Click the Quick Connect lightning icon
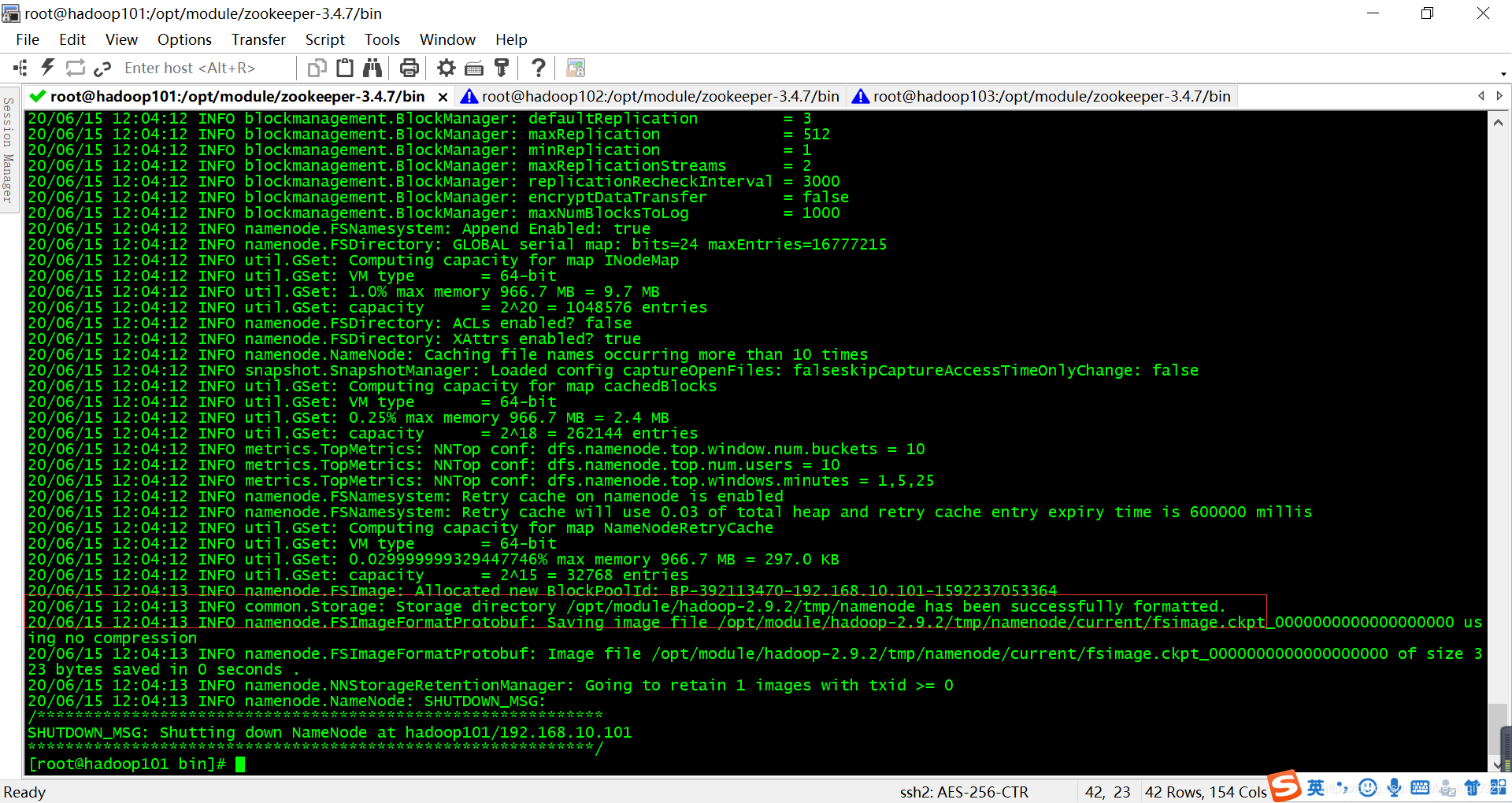The width and height of the screenshot is (1512, 803). click(48, 68)
